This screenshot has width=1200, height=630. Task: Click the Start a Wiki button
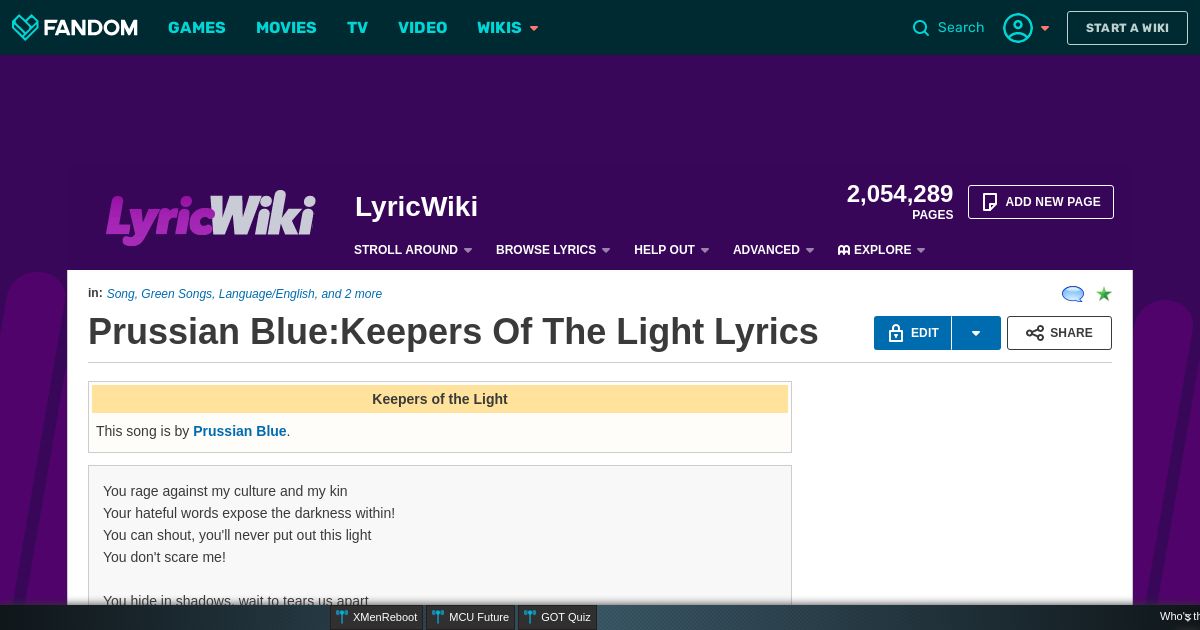[x=1127, y=28]
